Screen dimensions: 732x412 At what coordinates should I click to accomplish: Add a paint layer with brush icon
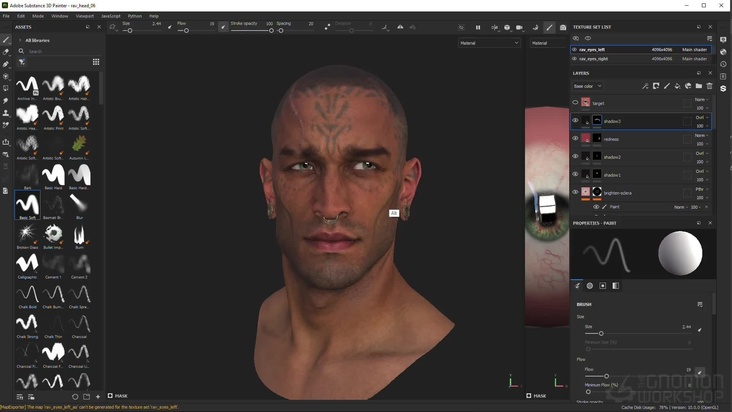pyautogui.click(x=667, y=86)
